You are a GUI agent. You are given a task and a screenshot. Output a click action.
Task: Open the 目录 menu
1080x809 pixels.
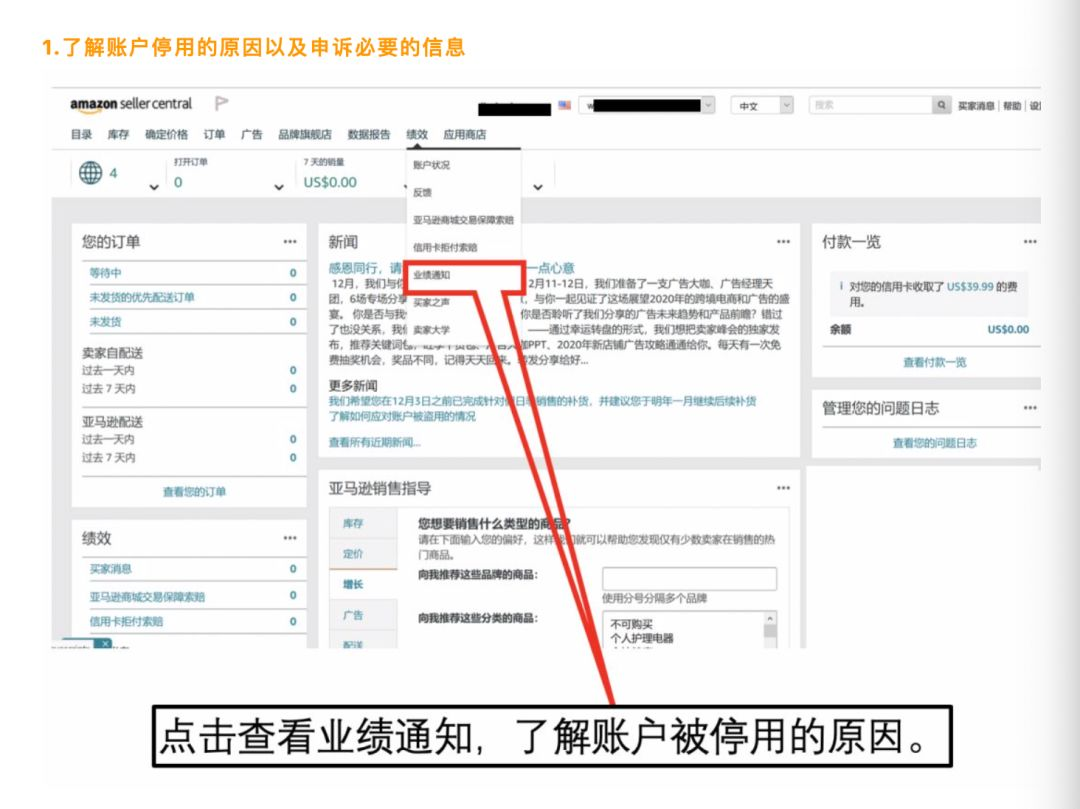[81, 134]
